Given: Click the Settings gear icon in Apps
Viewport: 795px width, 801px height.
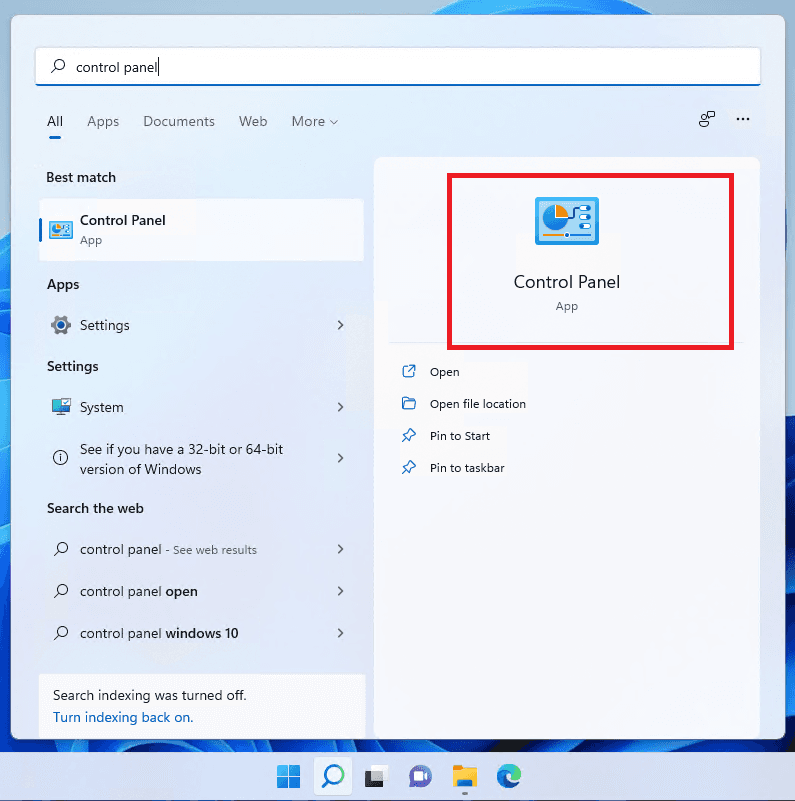Looking at the screenshot, I should pos(61,325).
